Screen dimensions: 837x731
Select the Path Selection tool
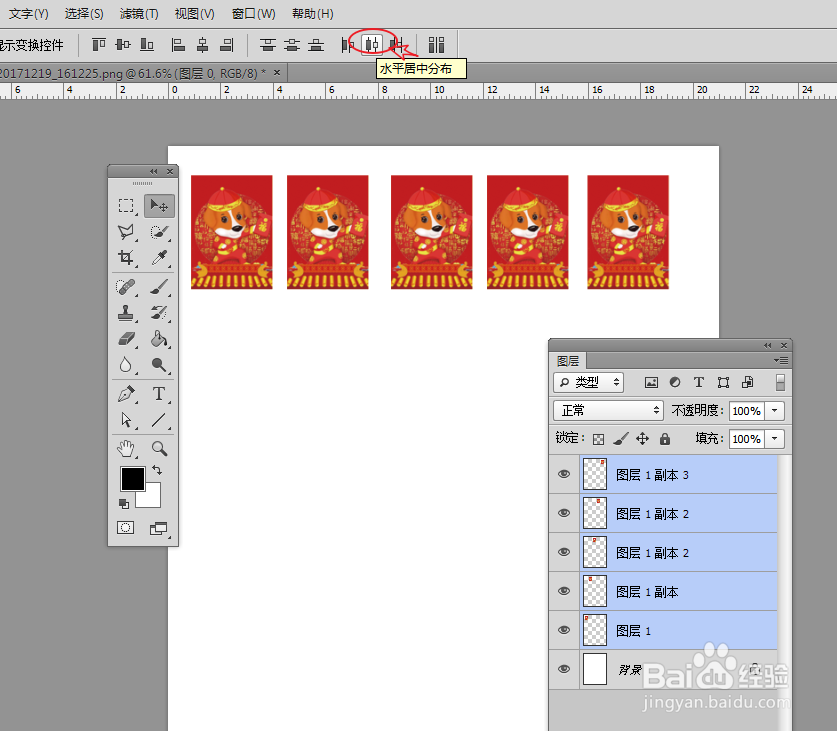pyautogui.click(x=126, y=420)
